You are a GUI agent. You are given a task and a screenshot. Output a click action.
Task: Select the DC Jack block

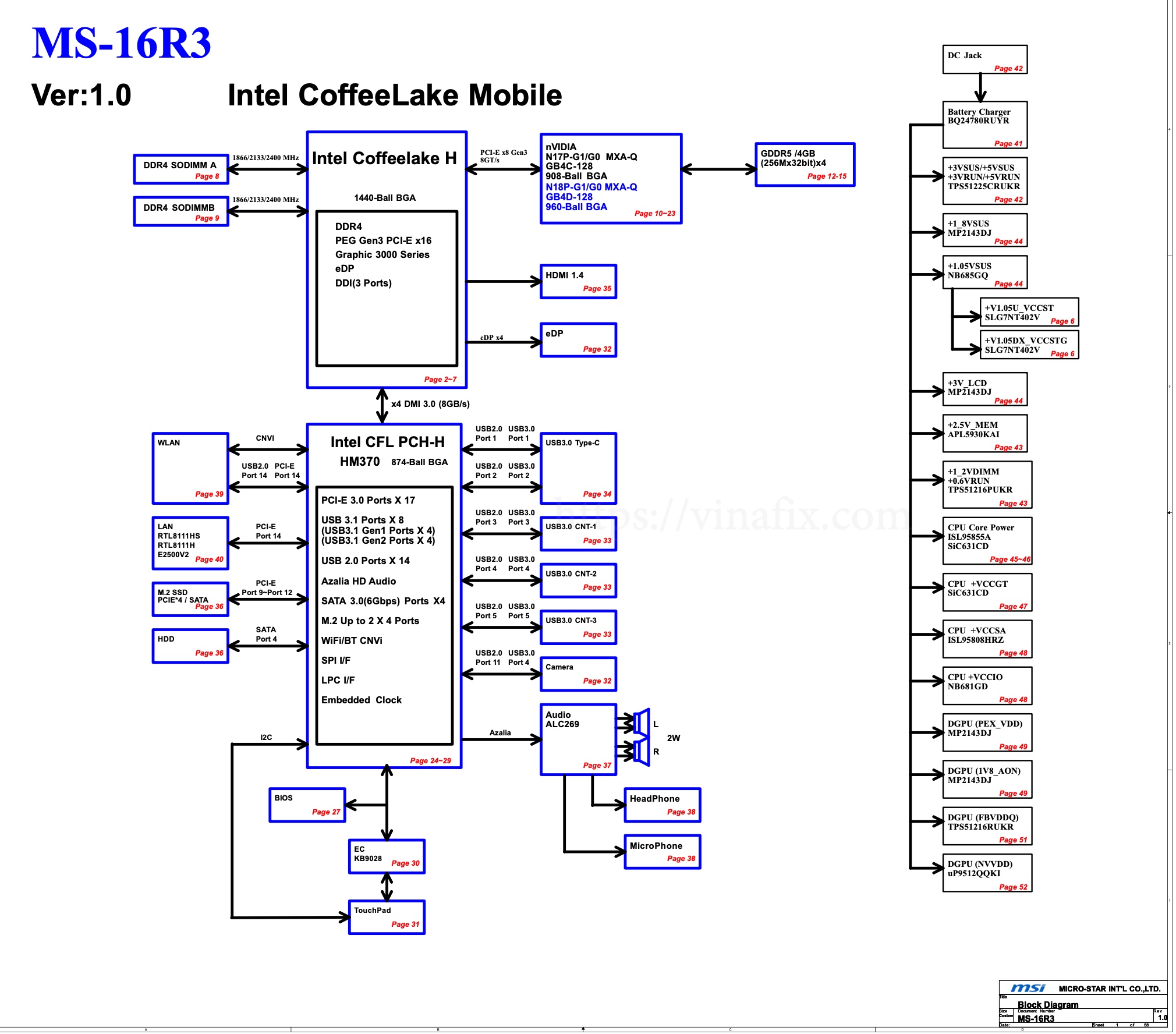click(985, 58)
